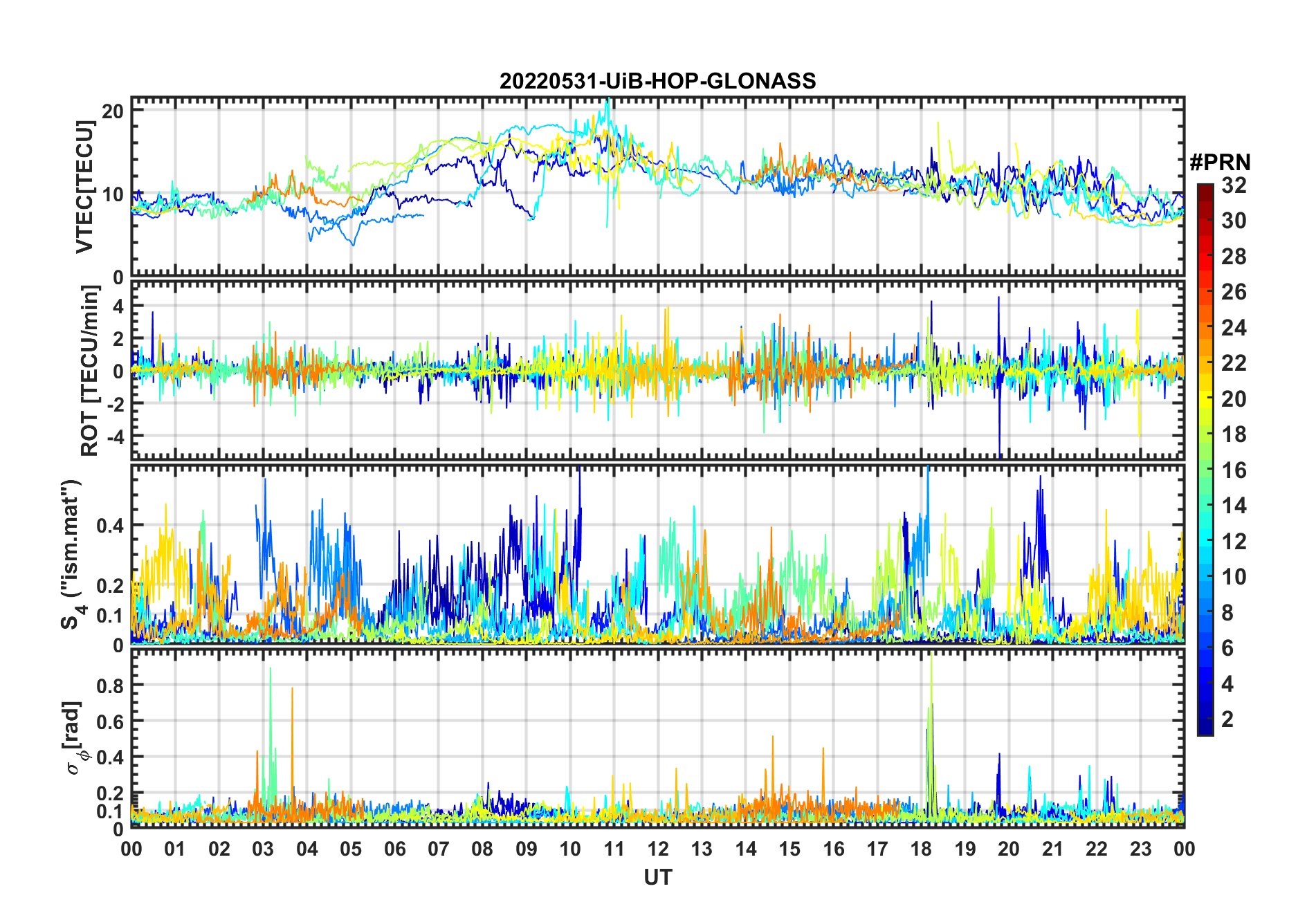
Task: Click hour label "19" on the UT axis
Action: pyautogui.click(x=965, y=849)
